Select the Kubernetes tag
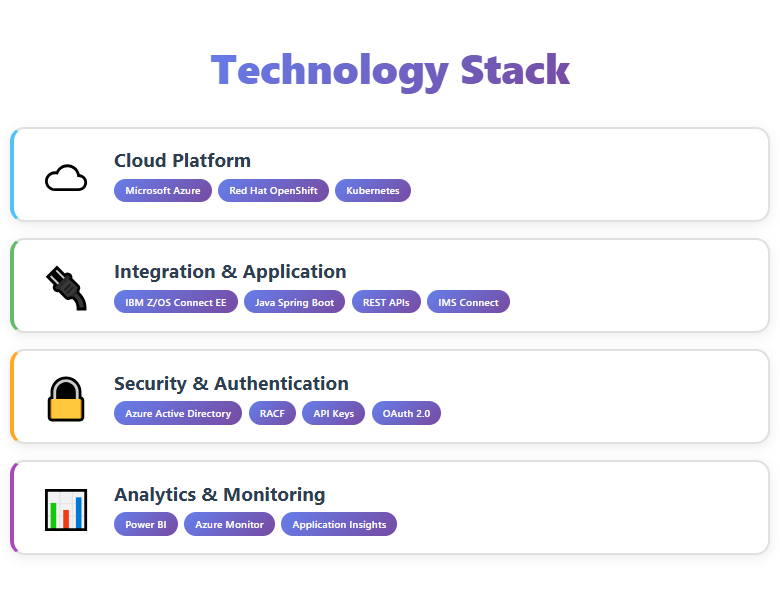The image size is (780, 616). pos(372,191)
